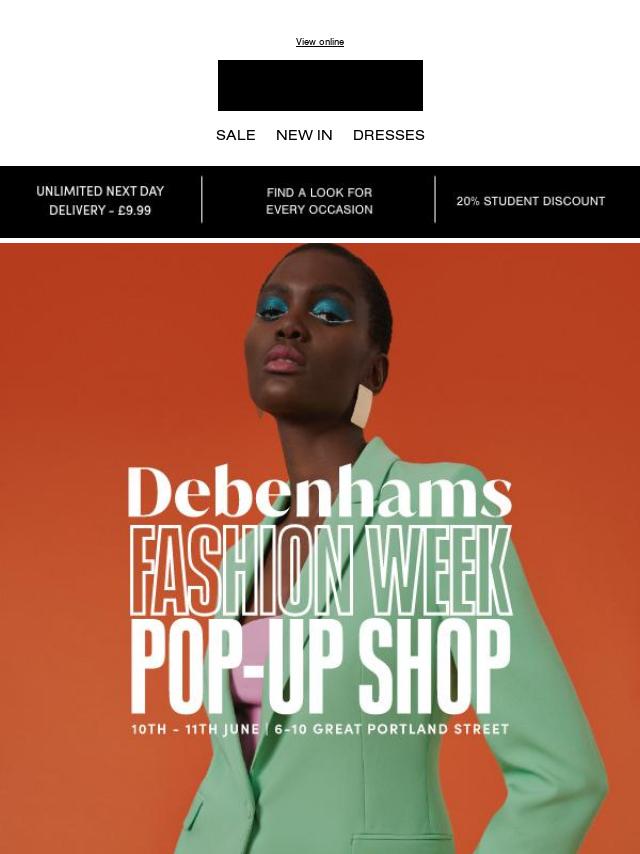Screen dimensions: 640x854
Task: Select the DRESSES navigation item
Action: coord(388,135)
